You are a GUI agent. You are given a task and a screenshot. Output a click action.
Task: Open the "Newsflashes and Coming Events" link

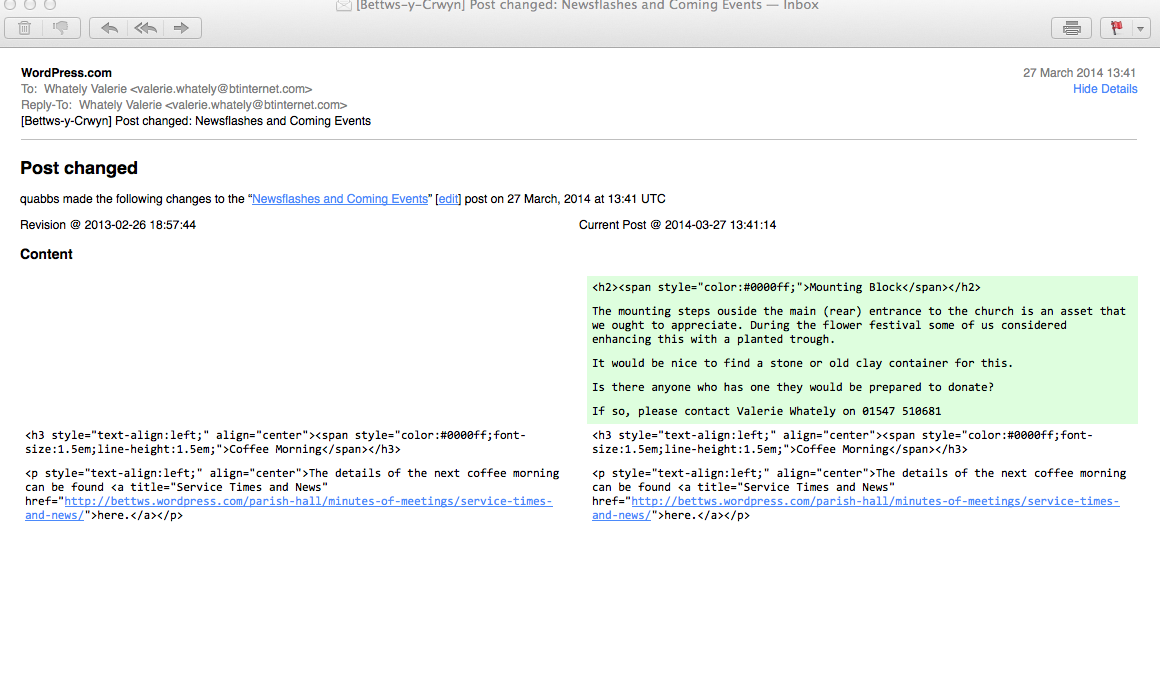click(339, 199)
